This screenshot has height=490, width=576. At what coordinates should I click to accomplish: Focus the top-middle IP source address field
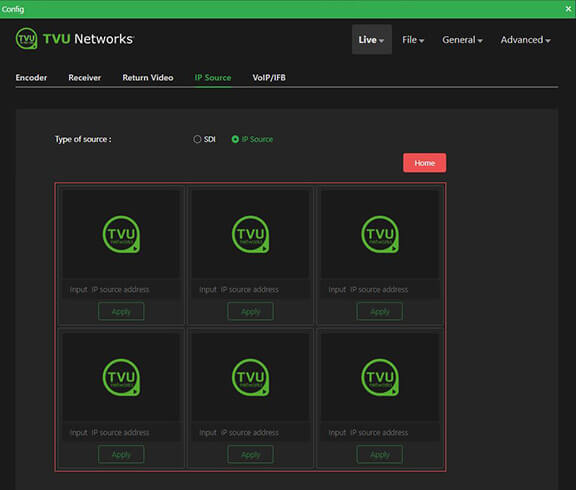click(x=251, y=289)
